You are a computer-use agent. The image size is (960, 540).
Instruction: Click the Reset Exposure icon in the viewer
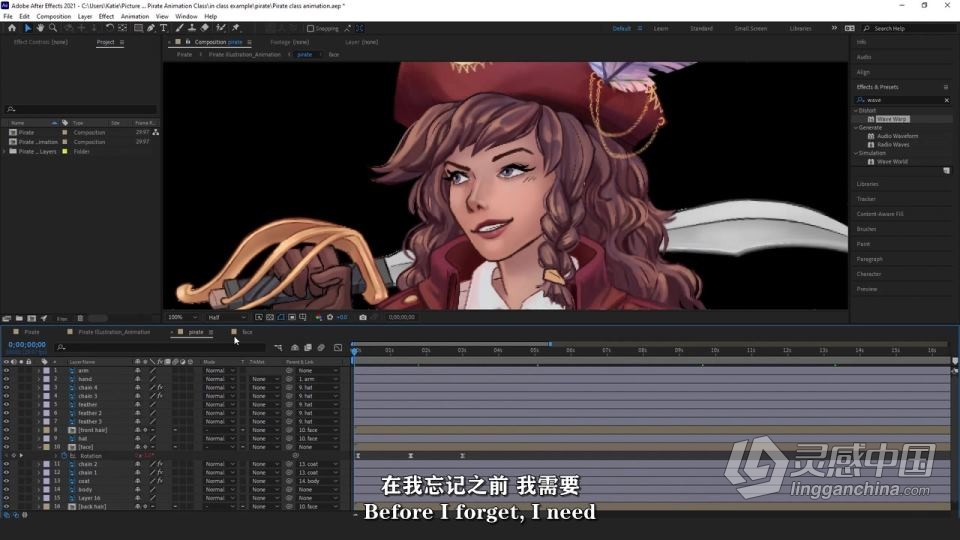pos(330,317)
